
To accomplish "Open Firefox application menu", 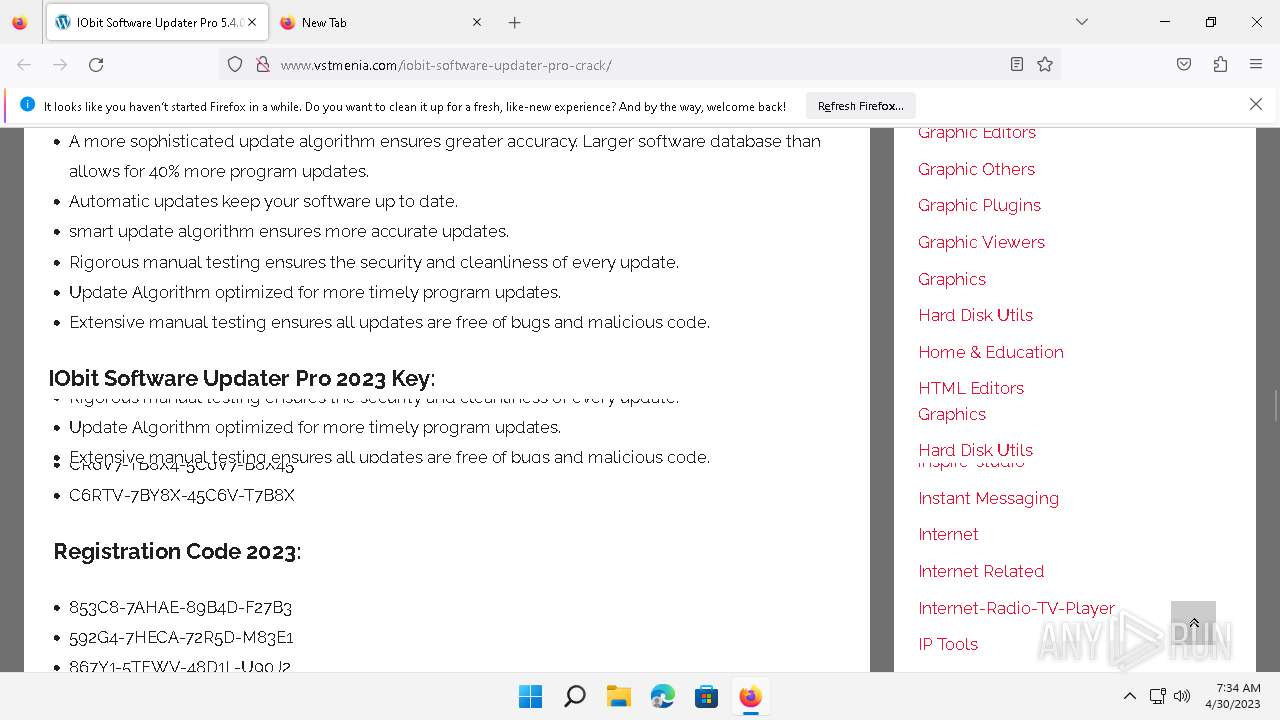I will [1256, 64].
